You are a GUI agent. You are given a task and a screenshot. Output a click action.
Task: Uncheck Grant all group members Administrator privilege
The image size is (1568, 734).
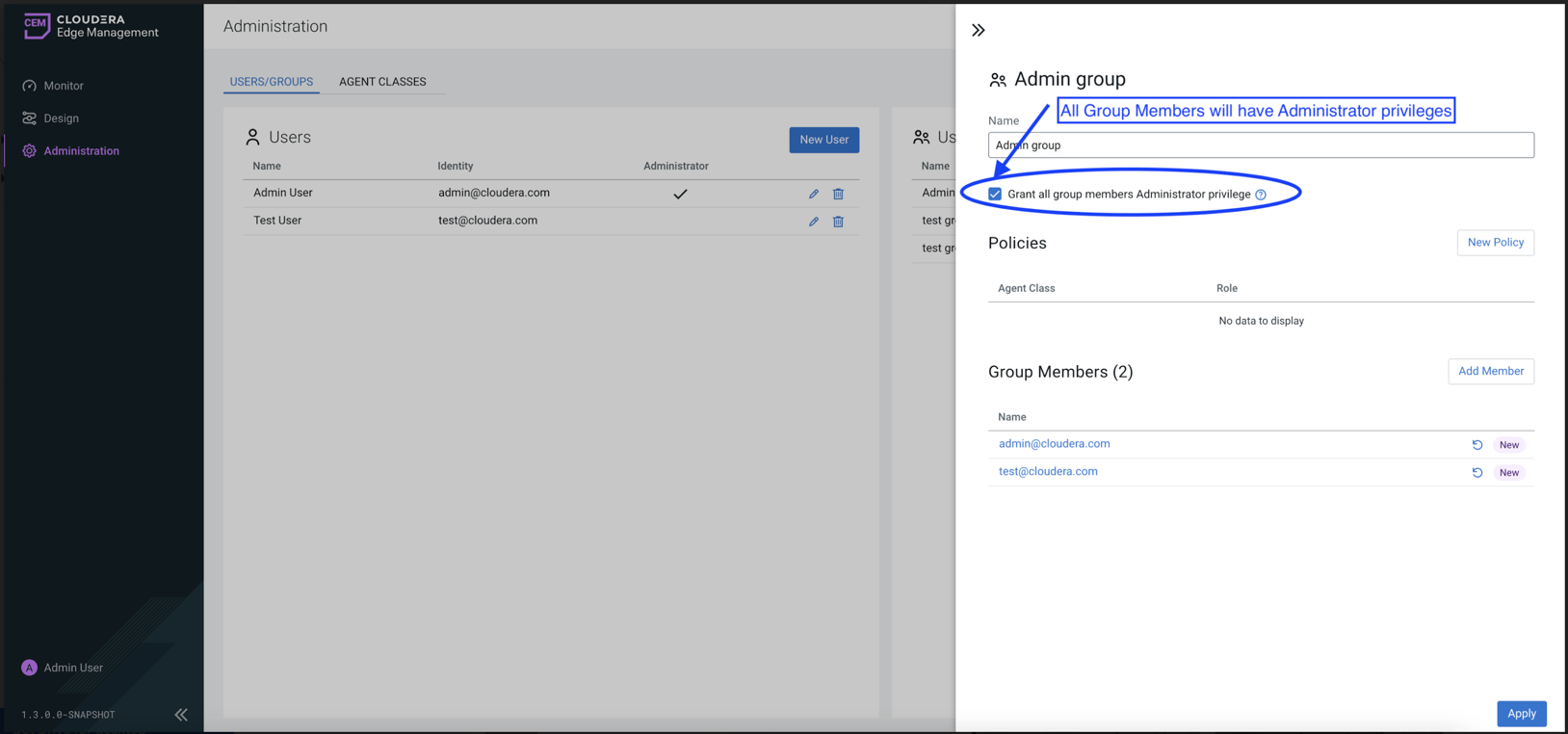(995, 195)
